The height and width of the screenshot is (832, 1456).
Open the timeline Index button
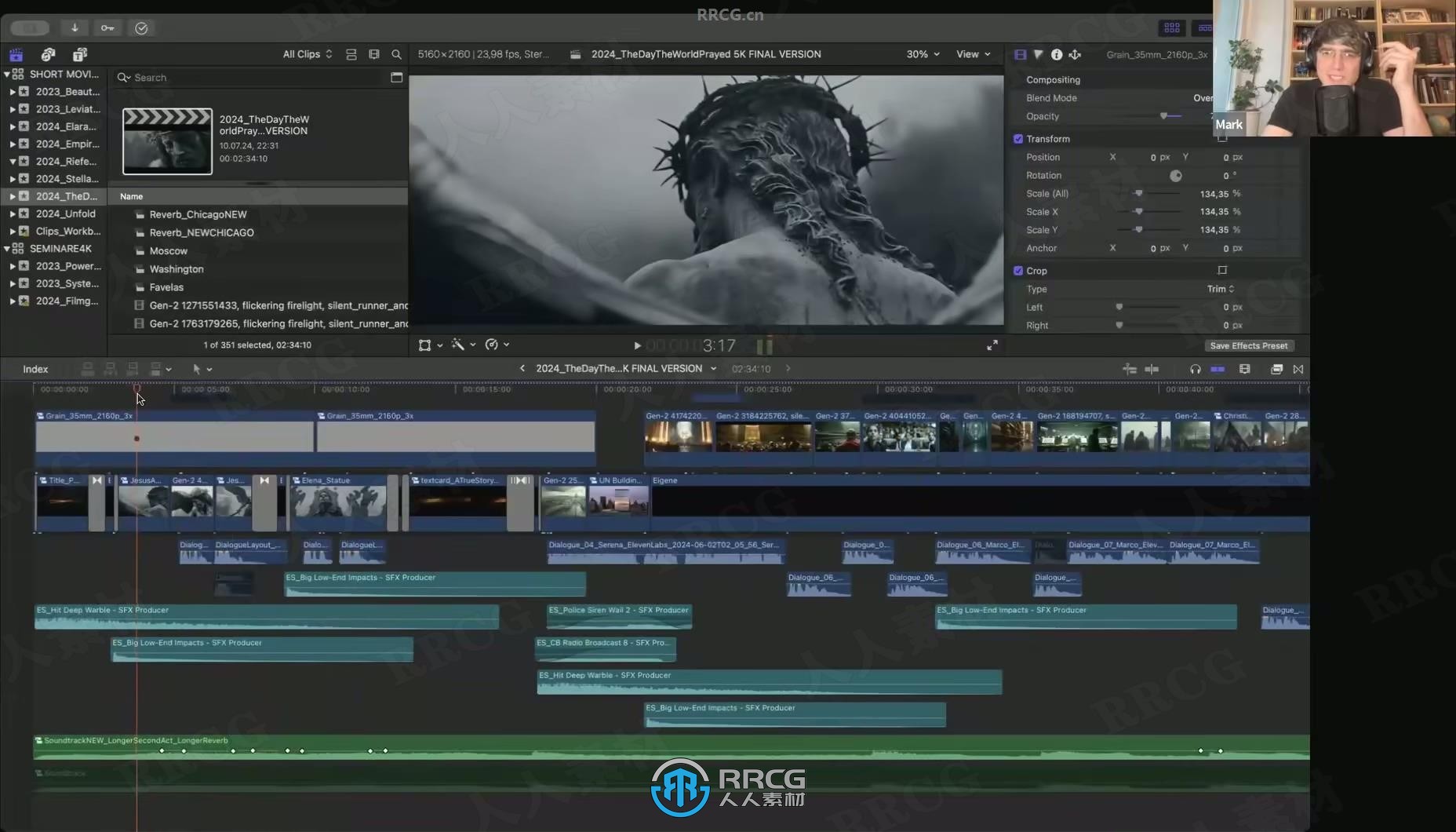point(35,369)
